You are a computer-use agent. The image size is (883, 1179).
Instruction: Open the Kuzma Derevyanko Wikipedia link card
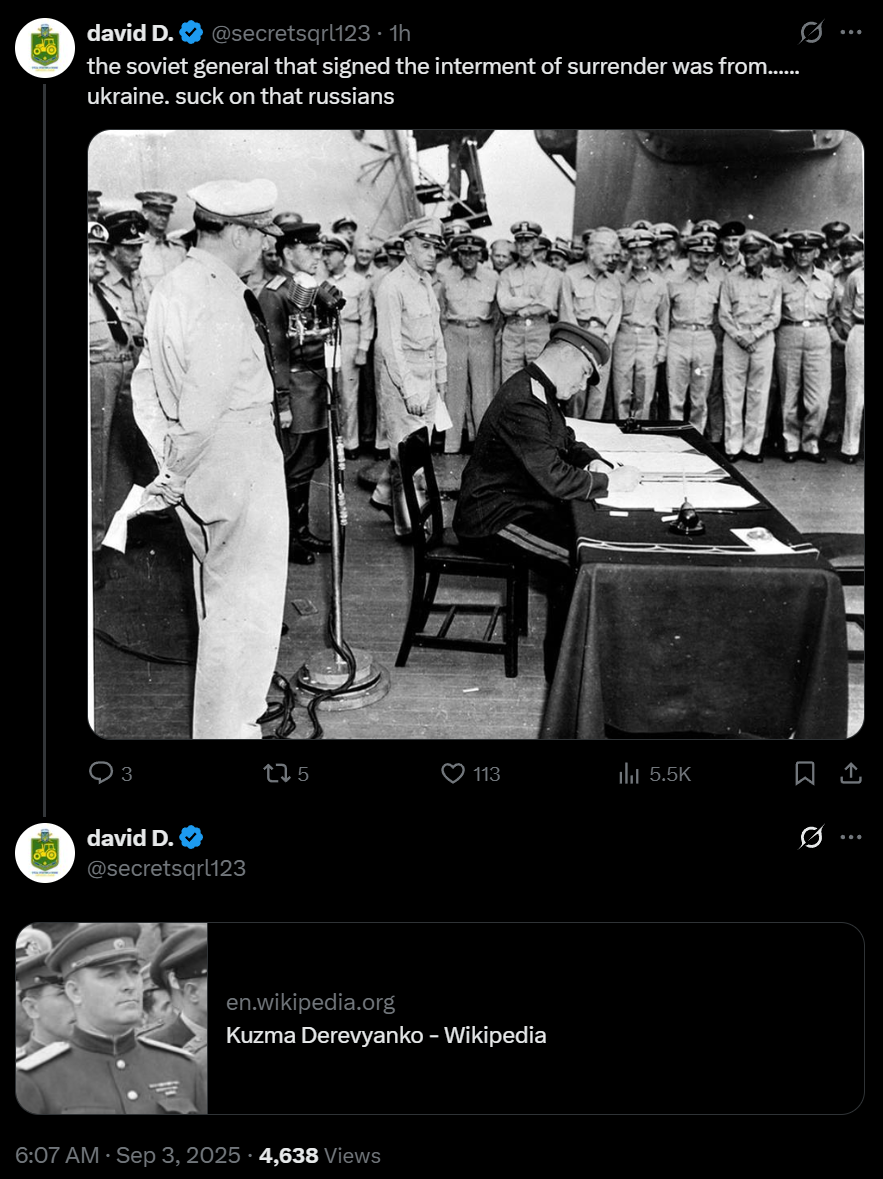[x=440, y=1018]
